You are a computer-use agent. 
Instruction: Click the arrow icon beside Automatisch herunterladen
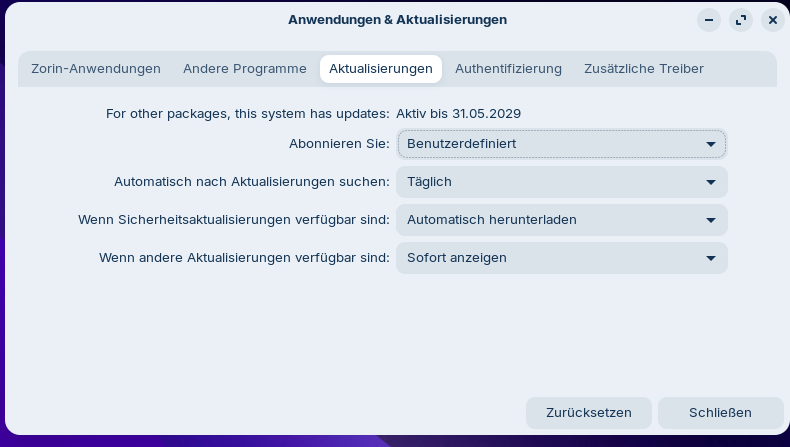[711, 220]
